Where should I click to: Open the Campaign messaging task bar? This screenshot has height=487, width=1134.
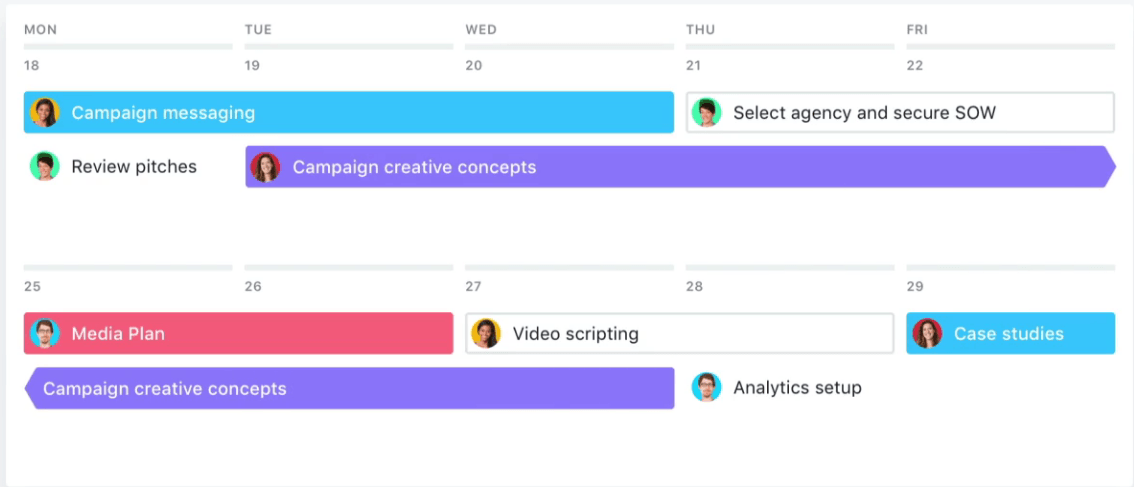point(349,112)
